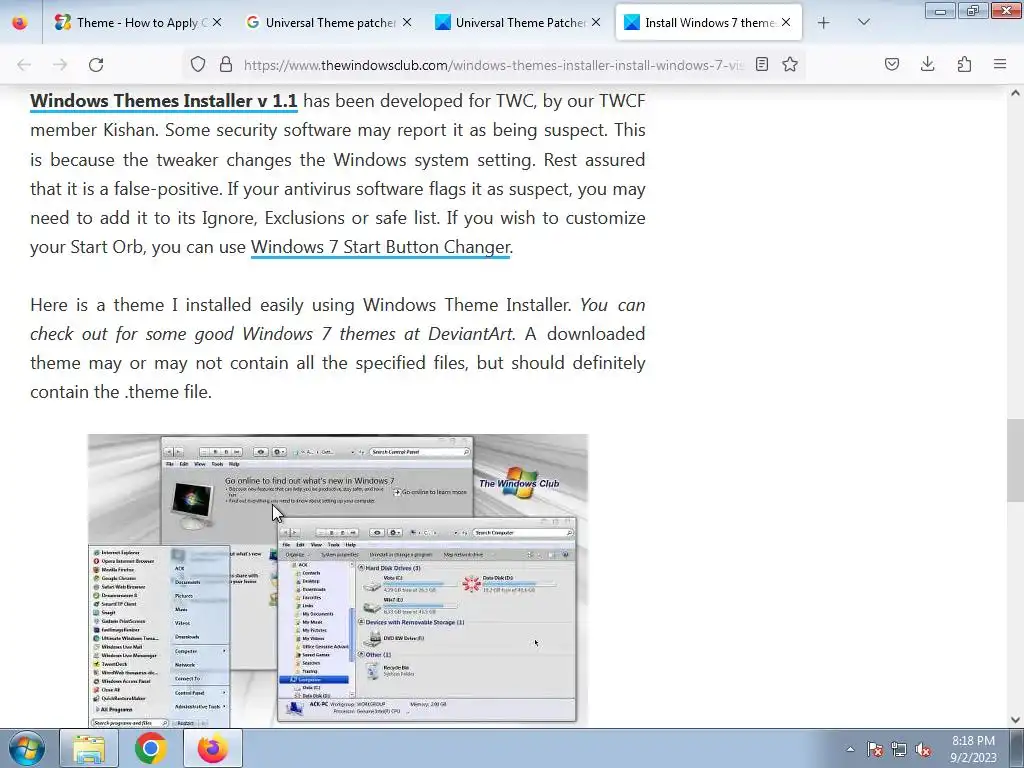Viewport: 1024px width, 768px height.
Task: Open the Downloads panel icon
Action: pos(927,64)
